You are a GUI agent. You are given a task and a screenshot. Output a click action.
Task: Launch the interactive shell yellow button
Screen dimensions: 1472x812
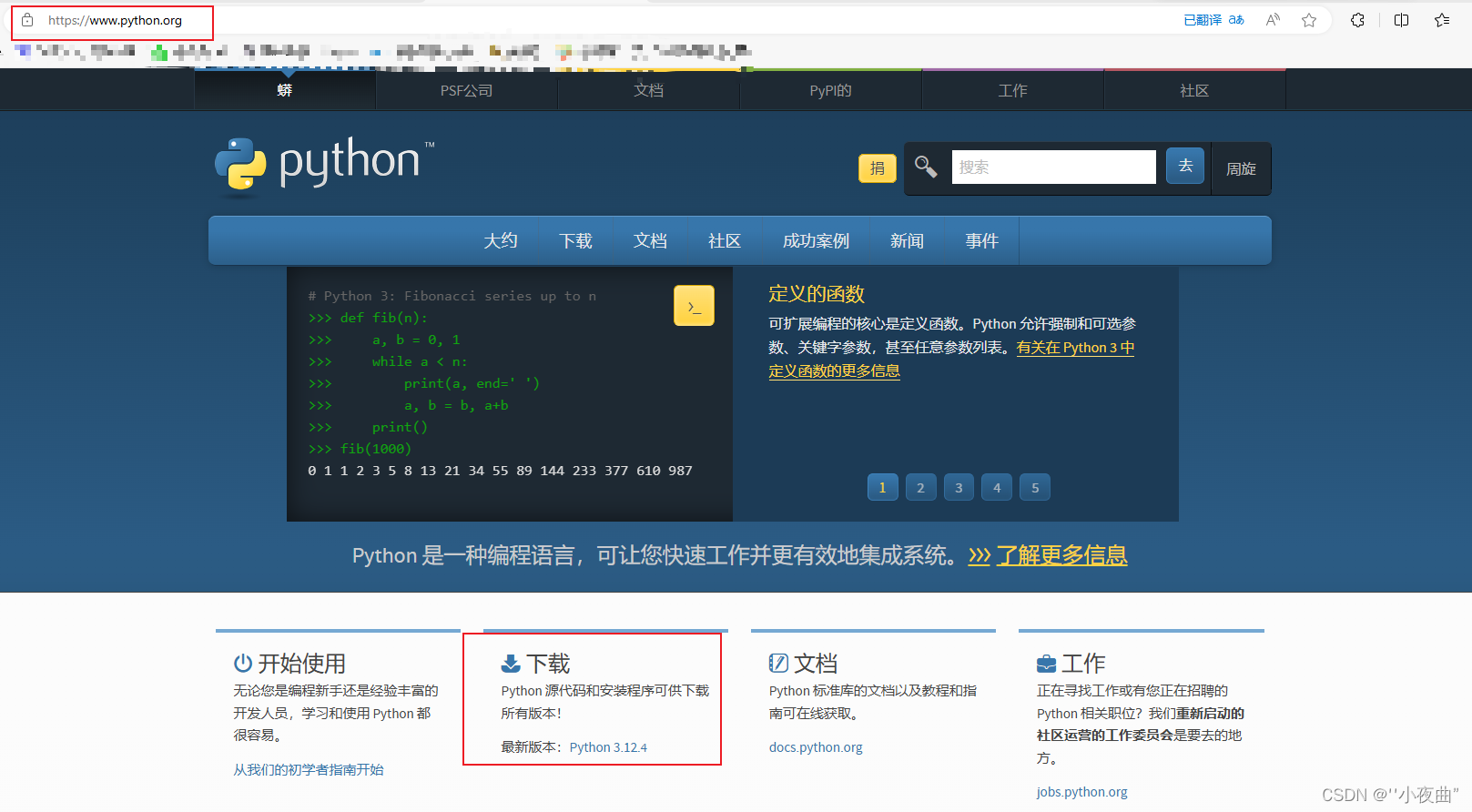click(694, 306)
